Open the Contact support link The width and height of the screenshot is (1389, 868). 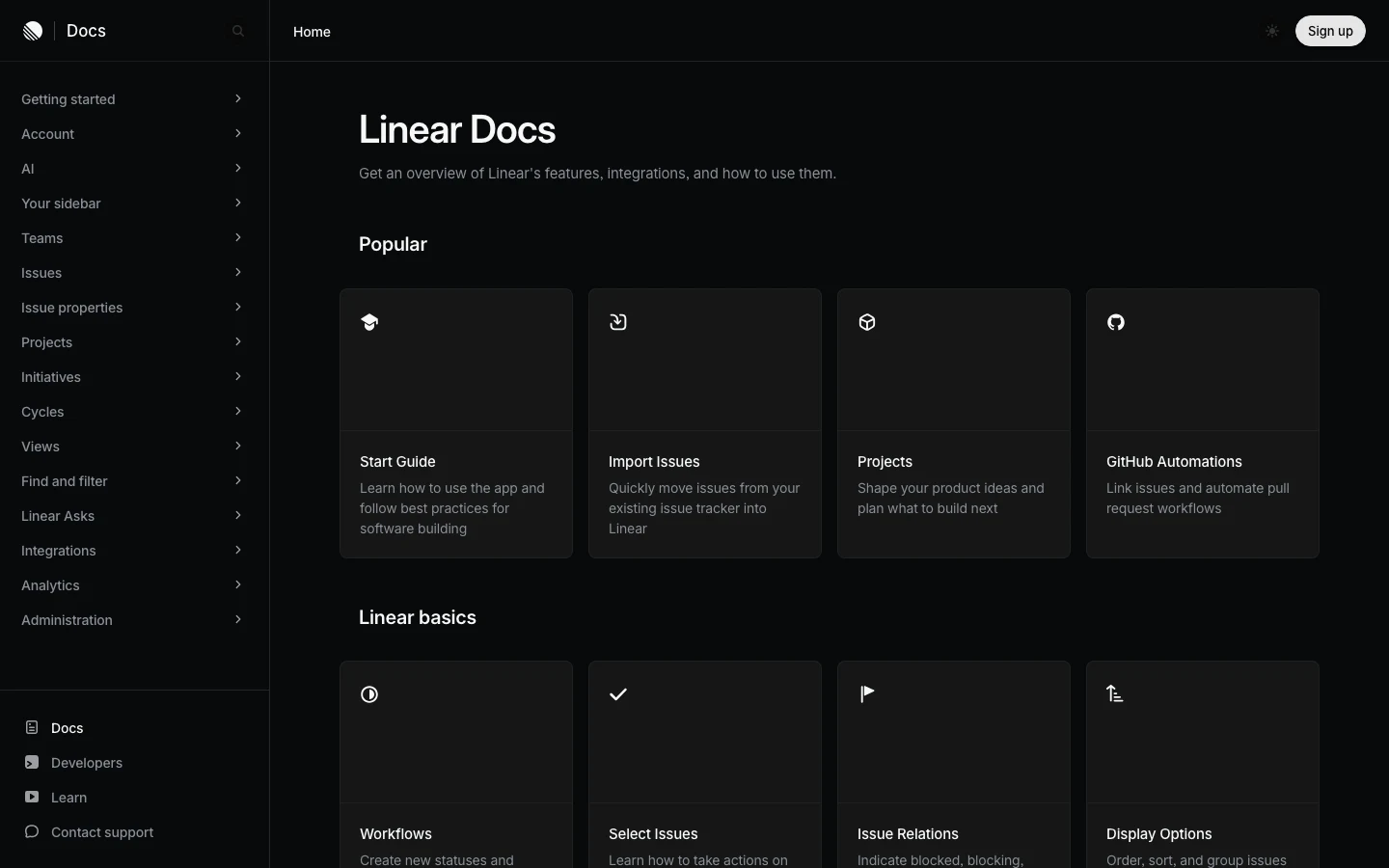point(102,832)
